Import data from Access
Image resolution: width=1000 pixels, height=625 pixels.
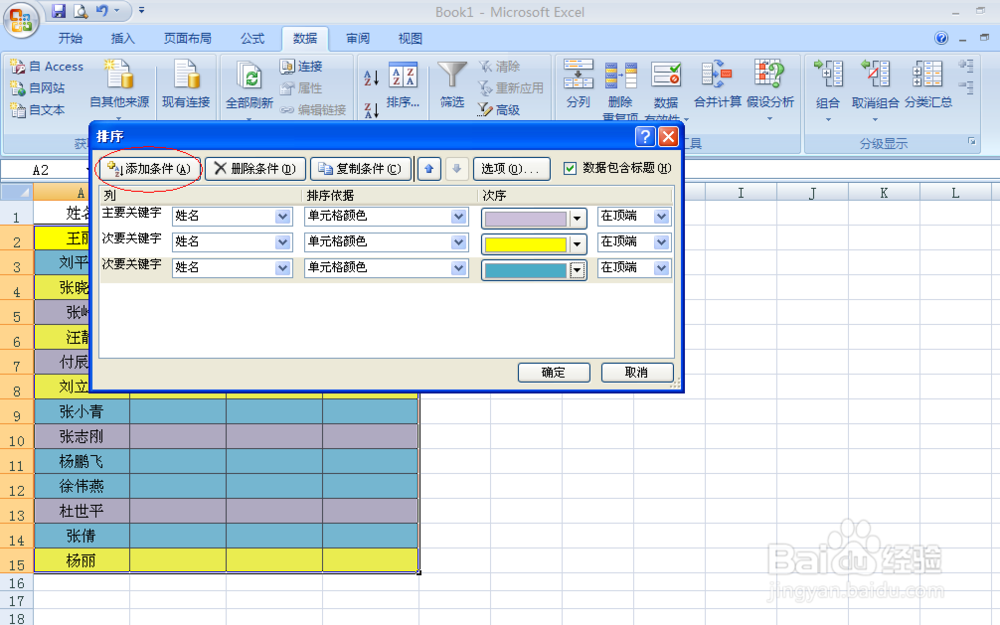[47, 66]
